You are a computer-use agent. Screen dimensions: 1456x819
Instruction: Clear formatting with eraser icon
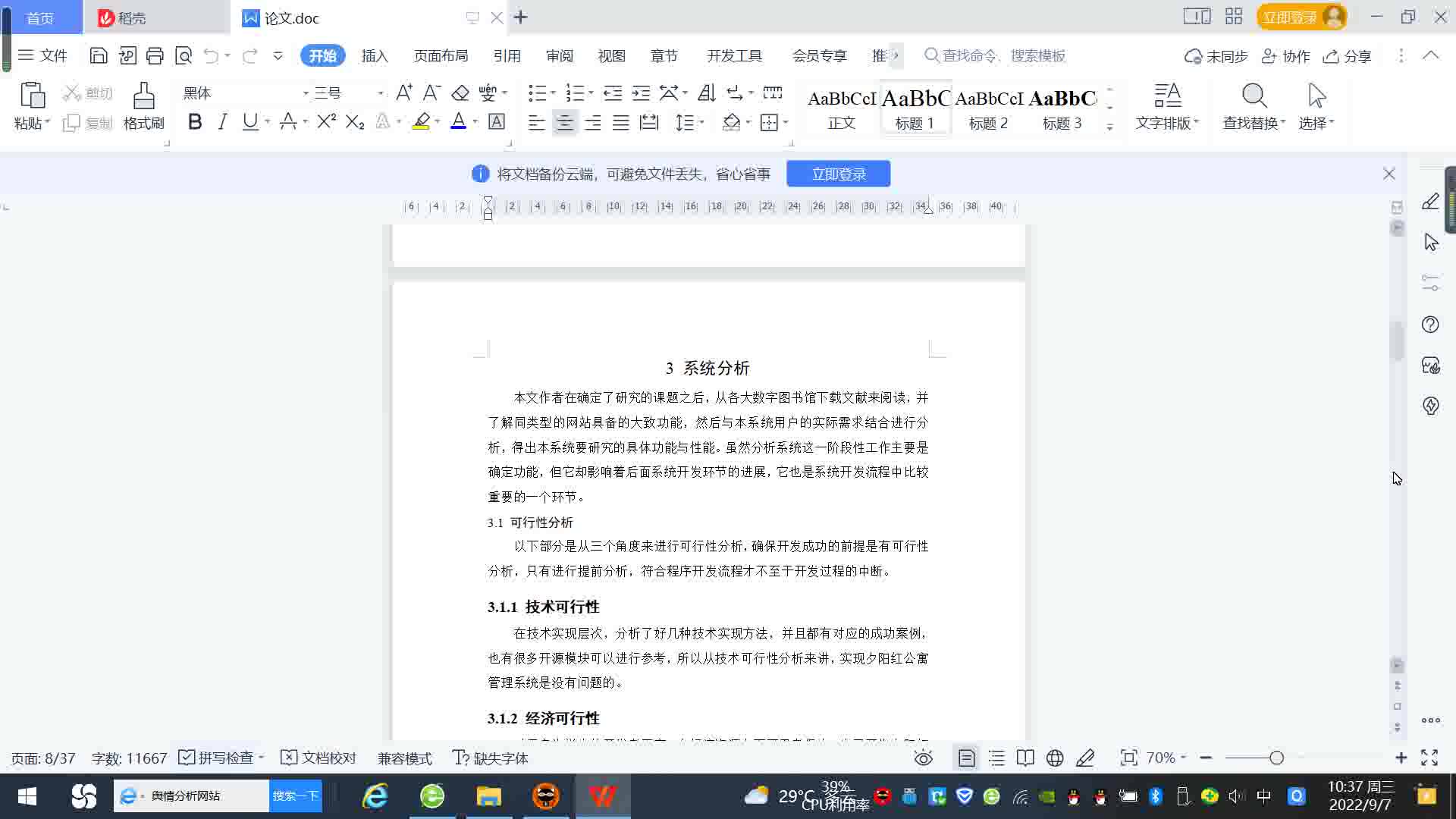(x=460, y=93)
